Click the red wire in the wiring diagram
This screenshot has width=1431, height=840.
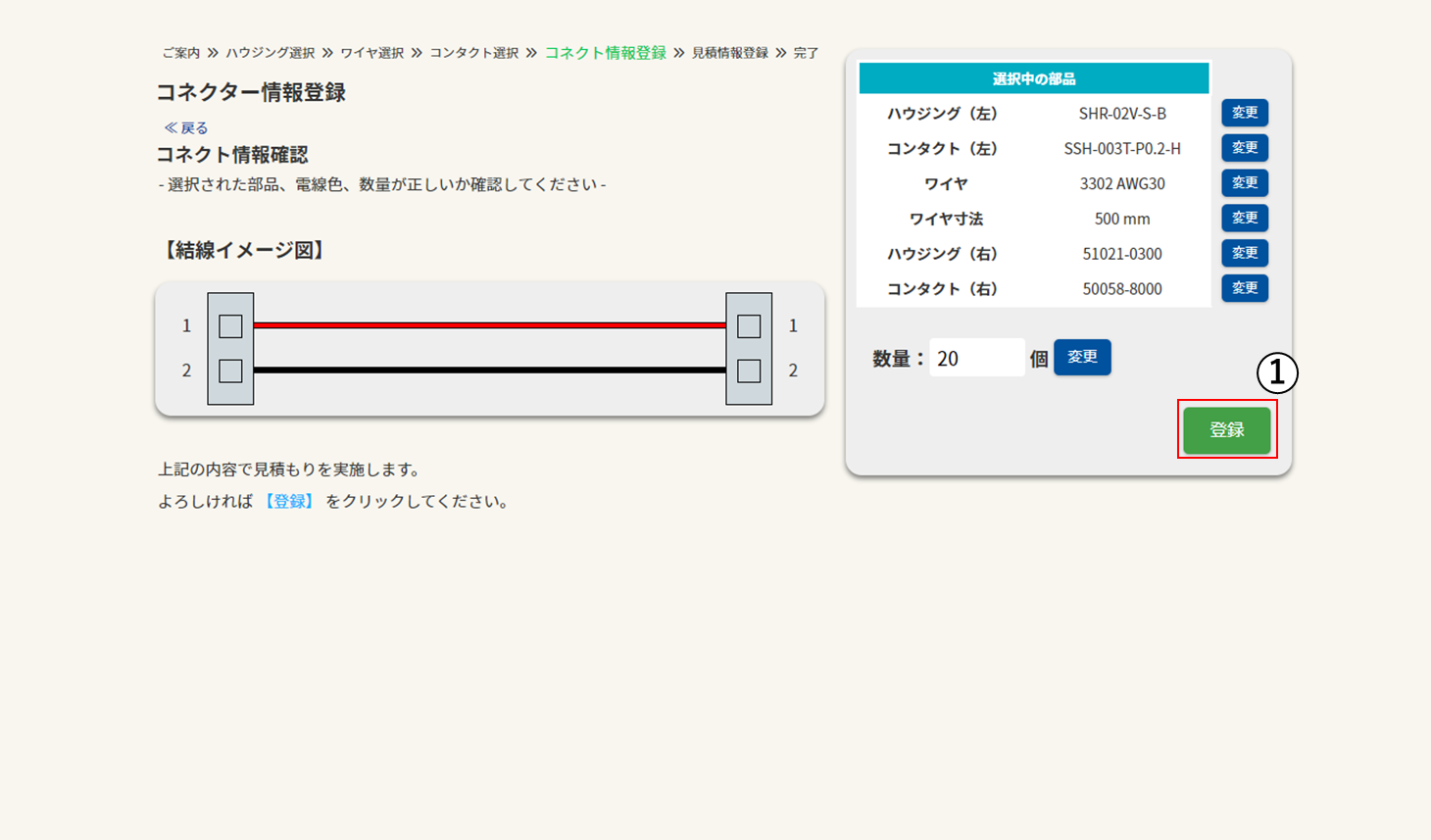coord(490,324)
